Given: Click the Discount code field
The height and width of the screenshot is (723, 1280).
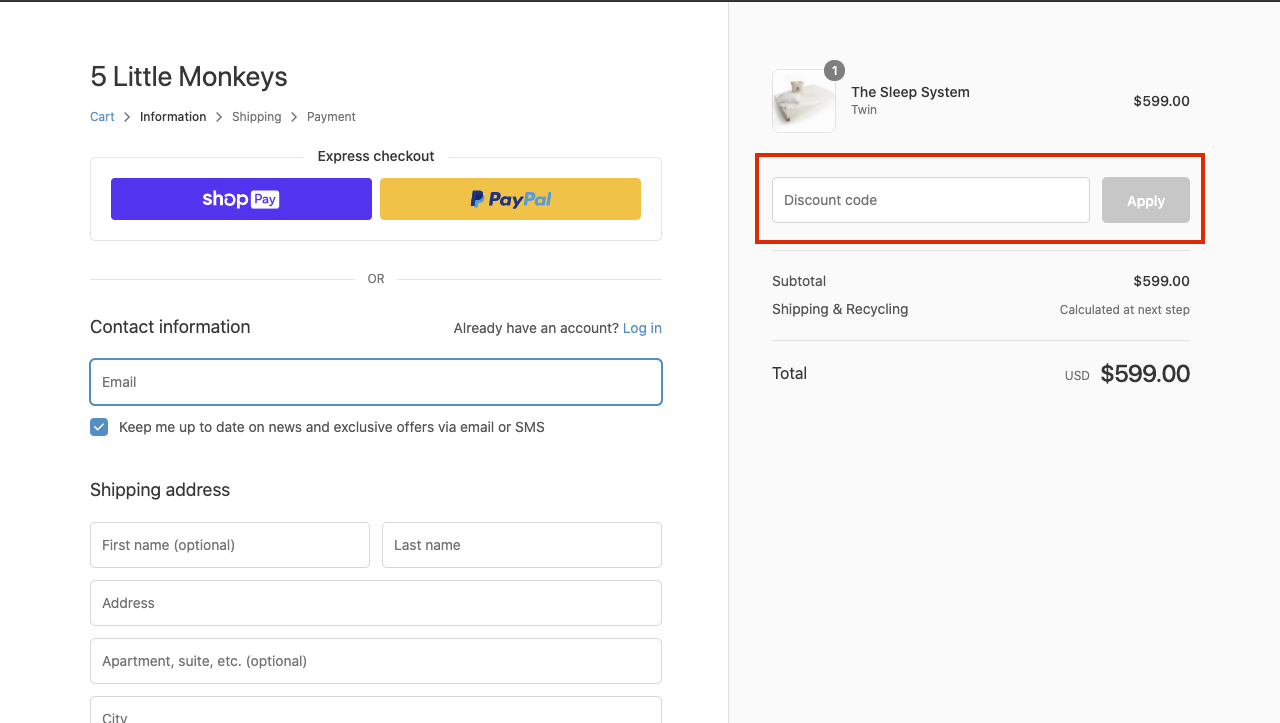Looking at the screenshot, I should tap(931, 200).
